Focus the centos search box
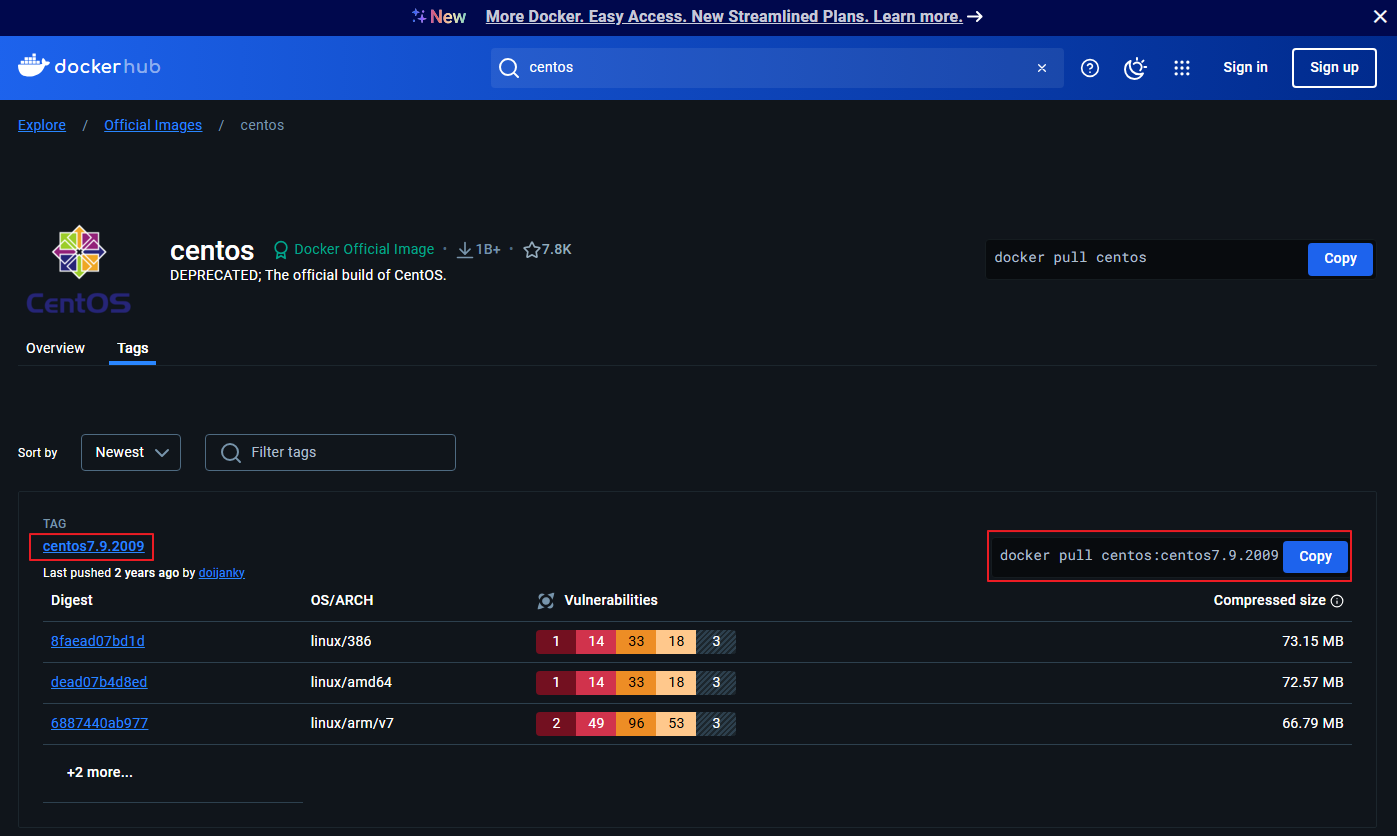 point(777,68)
